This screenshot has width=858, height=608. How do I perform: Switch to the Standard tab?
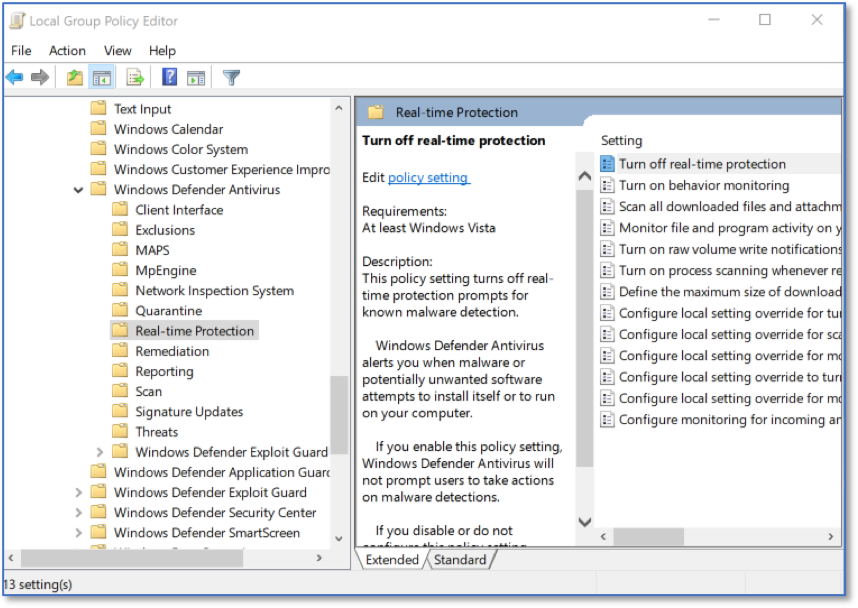(460, 560)
